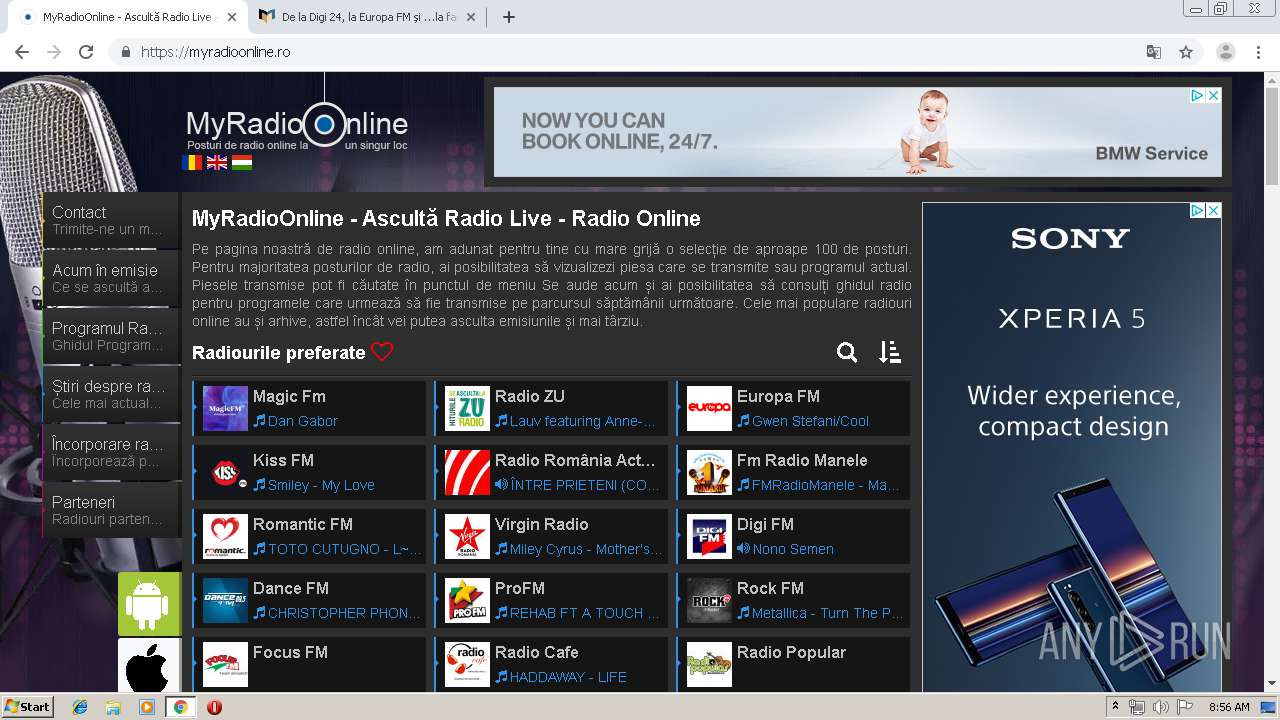Select the Hungarian flag language icon
Screen dimensions: 1280x720
(x=242, y=162)
